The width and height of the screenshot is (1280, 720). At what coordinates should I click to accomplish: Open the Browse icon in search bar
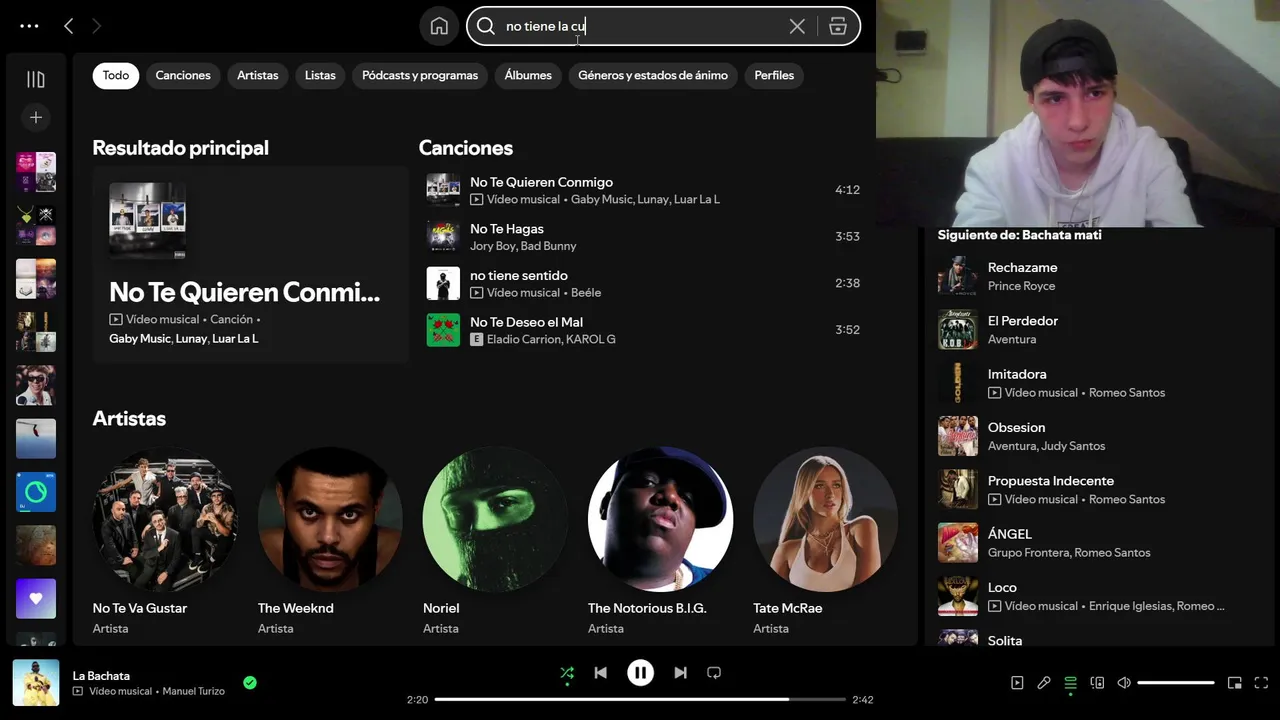pyautogui.click(x=838, y=26)
